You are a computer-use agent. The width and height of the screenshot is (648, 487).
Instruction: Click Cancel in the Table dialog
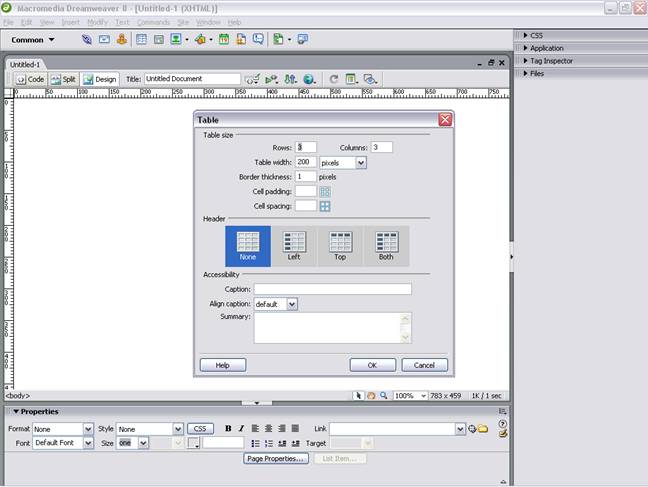pyautogui.click(x=424, y=365)
